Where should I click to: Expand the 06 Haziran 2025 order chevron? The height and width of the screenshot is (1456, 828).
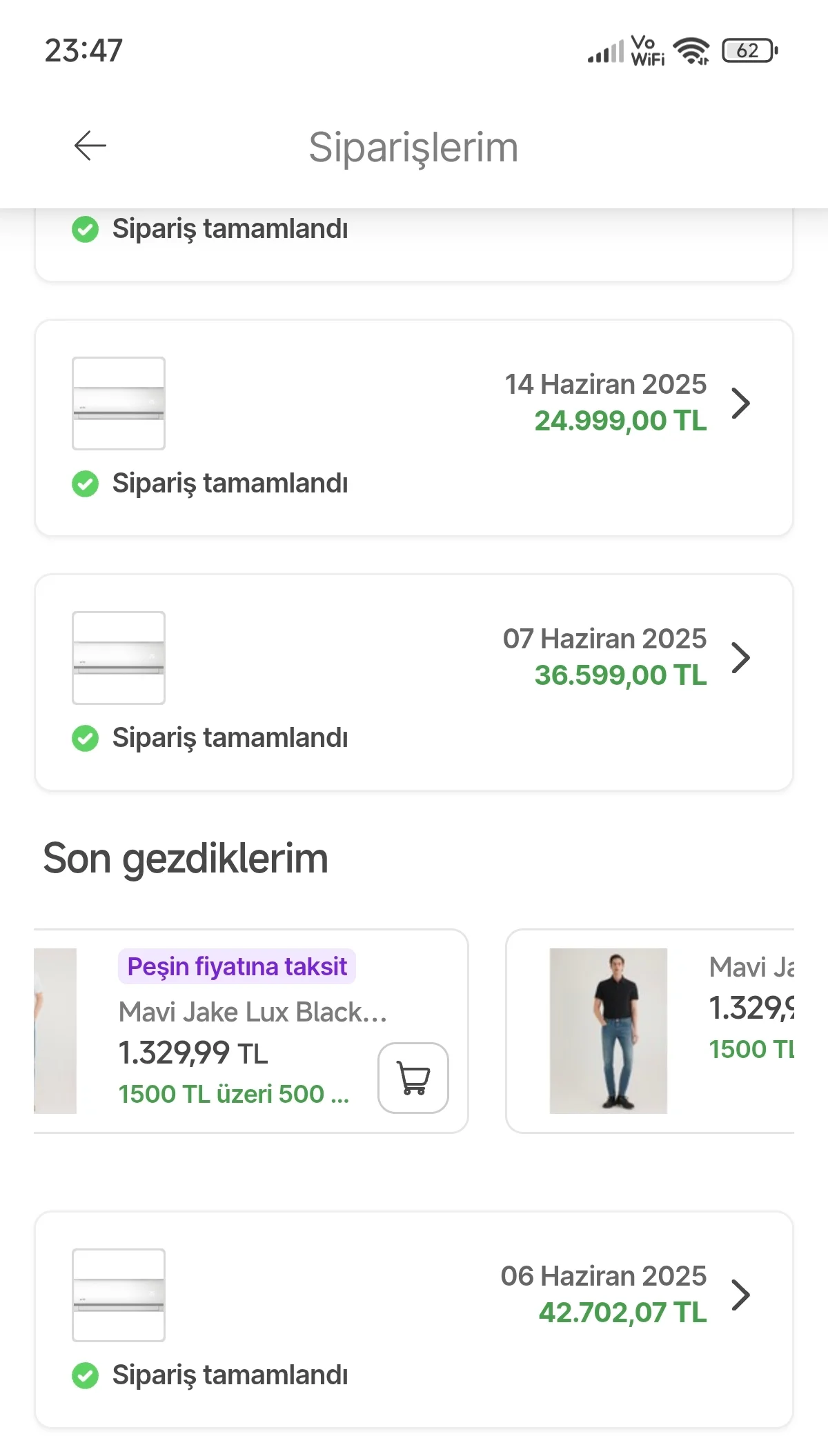point(741,1295)
